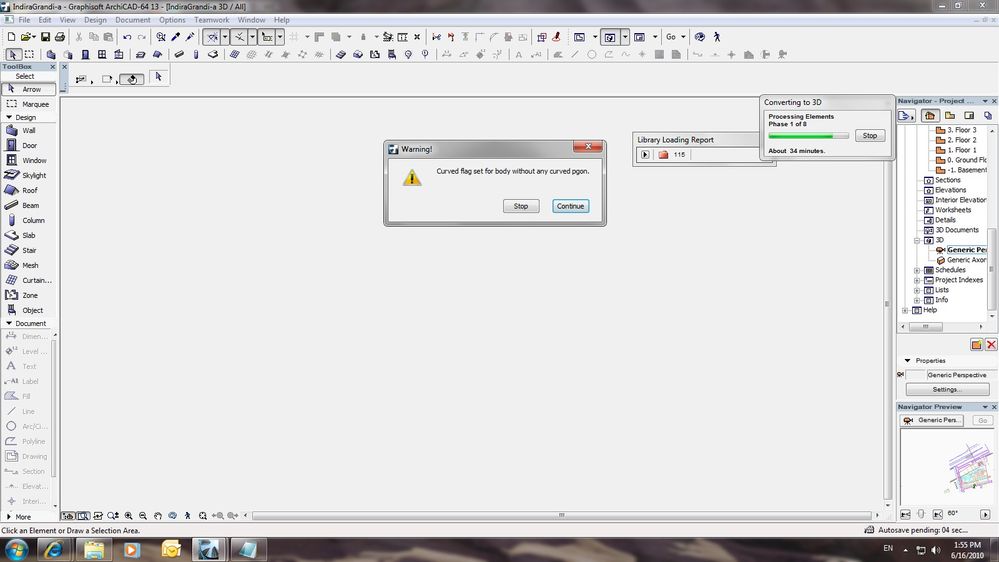999x562 pixels.
Task: Expand the Help tree node in Navigator
Action: (905, 310)
